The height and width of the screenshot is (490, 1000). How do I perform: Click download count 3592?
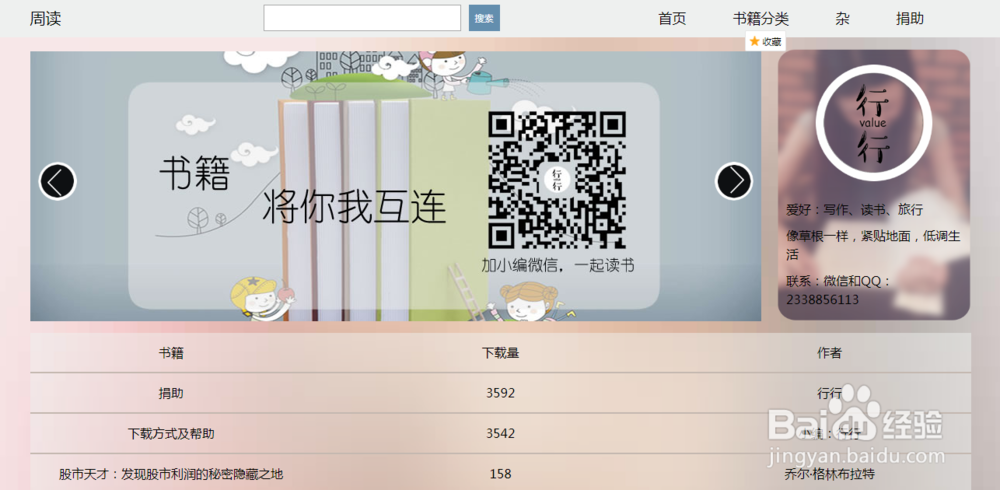pyautogui.click(x=501, y=394)
